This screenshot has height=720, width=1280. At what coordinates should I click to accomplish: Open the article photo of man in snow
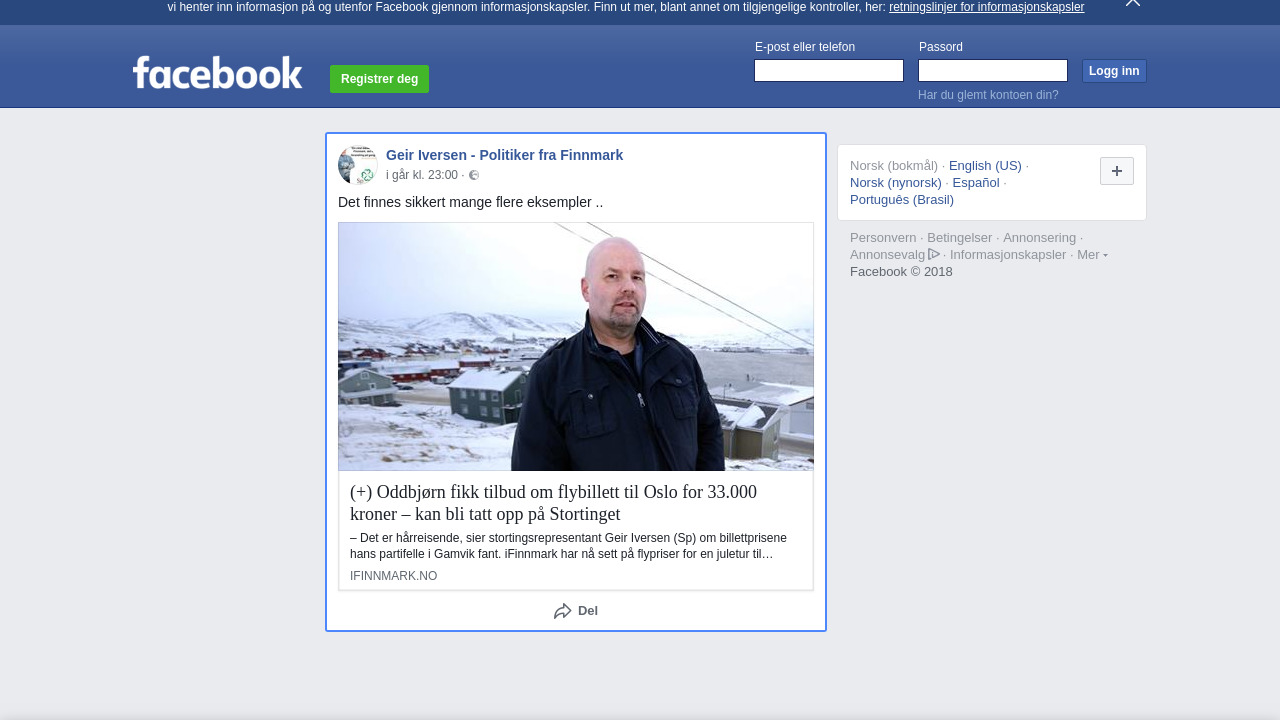576,346
